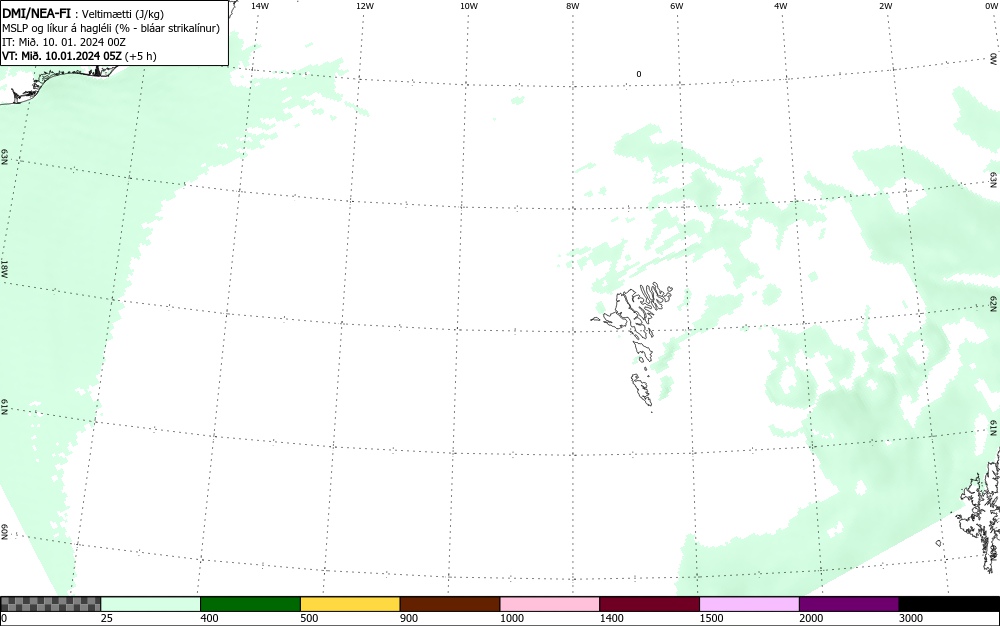Click the 10W longitude label

click(x=469, y=6)
